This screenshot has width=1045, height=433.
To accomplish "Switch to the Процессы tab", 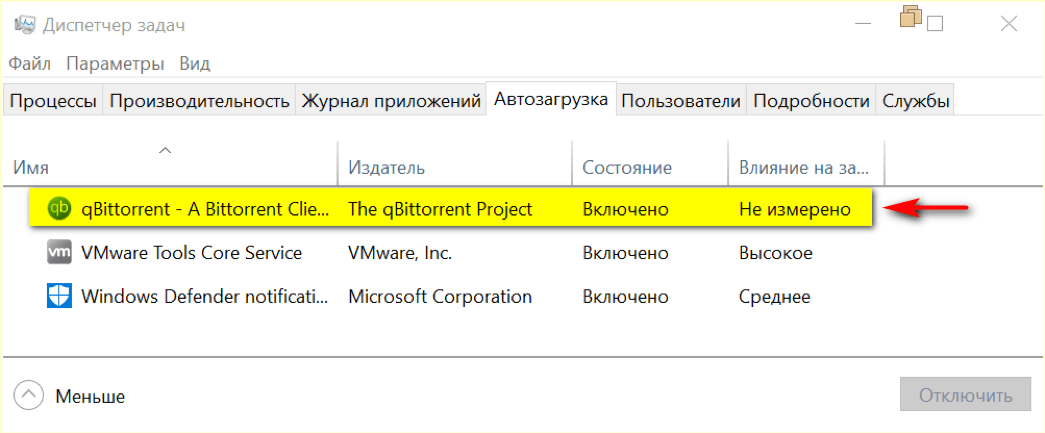I will [54, 101].
